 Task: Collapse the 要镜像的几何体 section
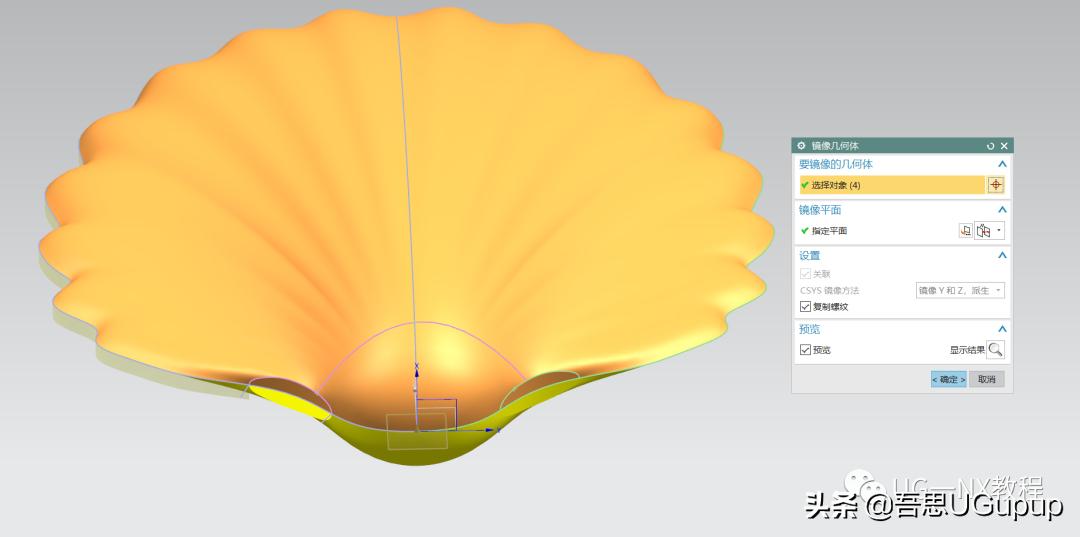[x=1002, y=165]
